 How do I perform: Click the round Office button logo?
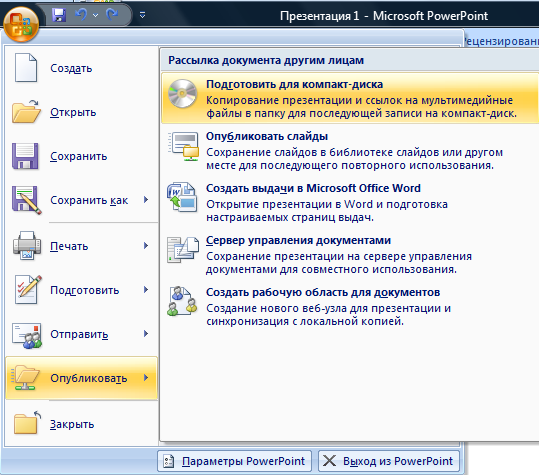(21, 24)
